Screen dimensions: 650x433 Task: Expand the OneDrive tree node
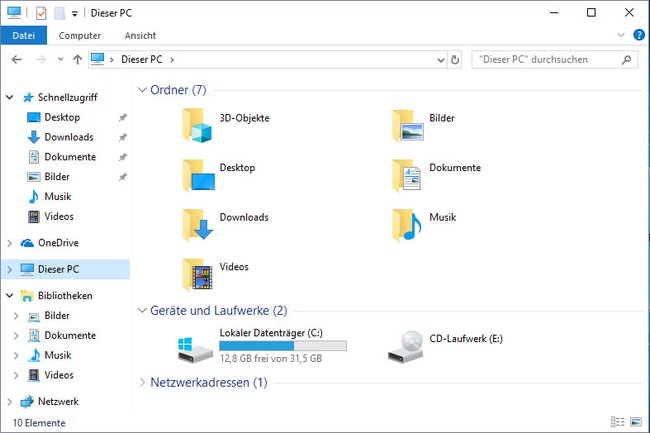tap(10, 243)
